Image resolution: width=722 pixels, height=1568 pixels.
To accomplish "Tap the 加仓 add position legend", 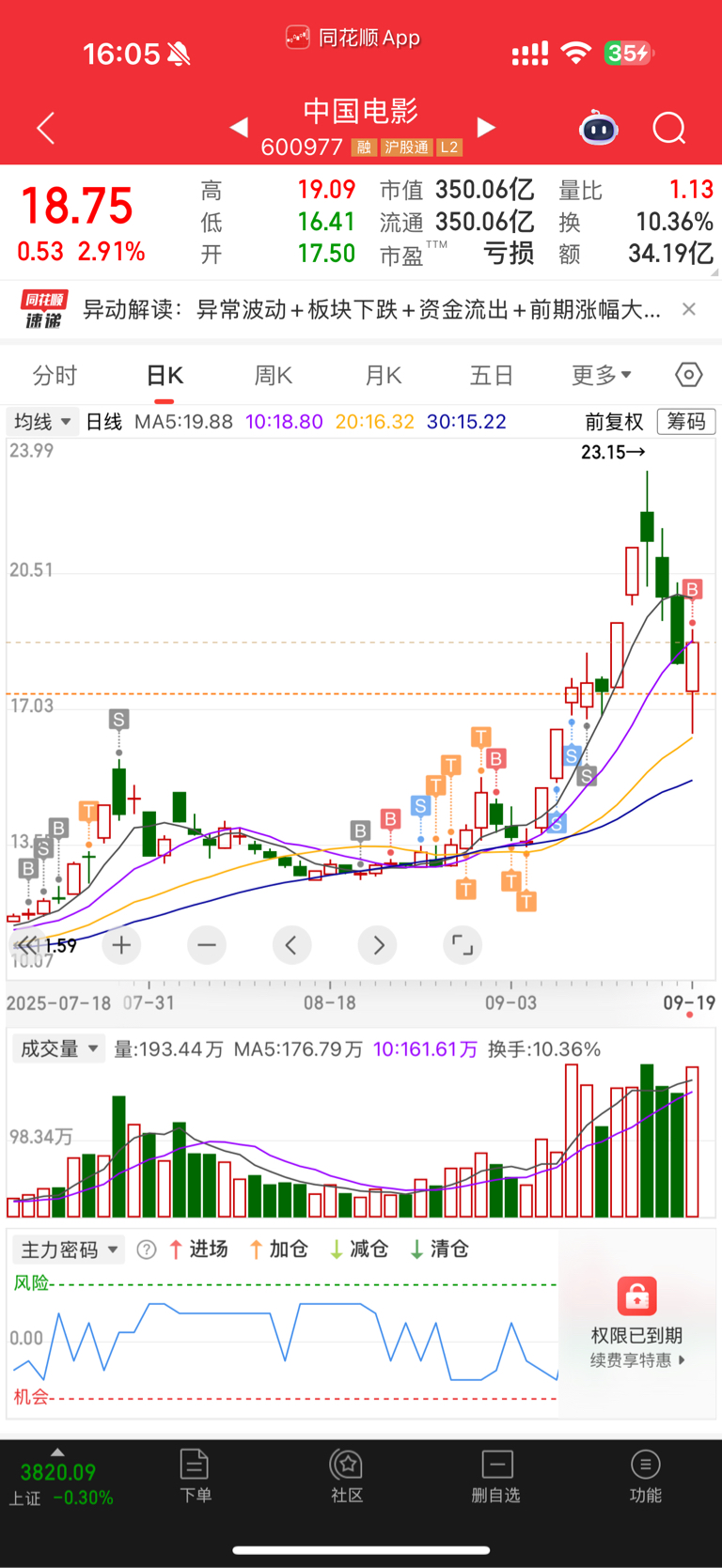I will tap(278, 1250).
